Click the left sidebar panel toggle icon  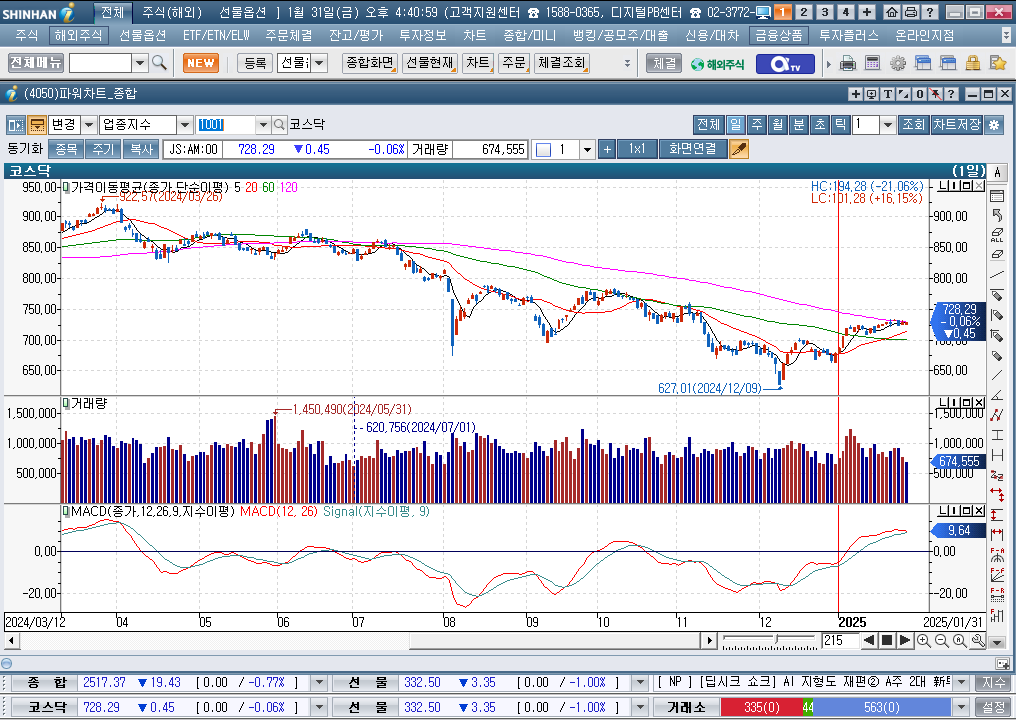(x=16, y=124)
